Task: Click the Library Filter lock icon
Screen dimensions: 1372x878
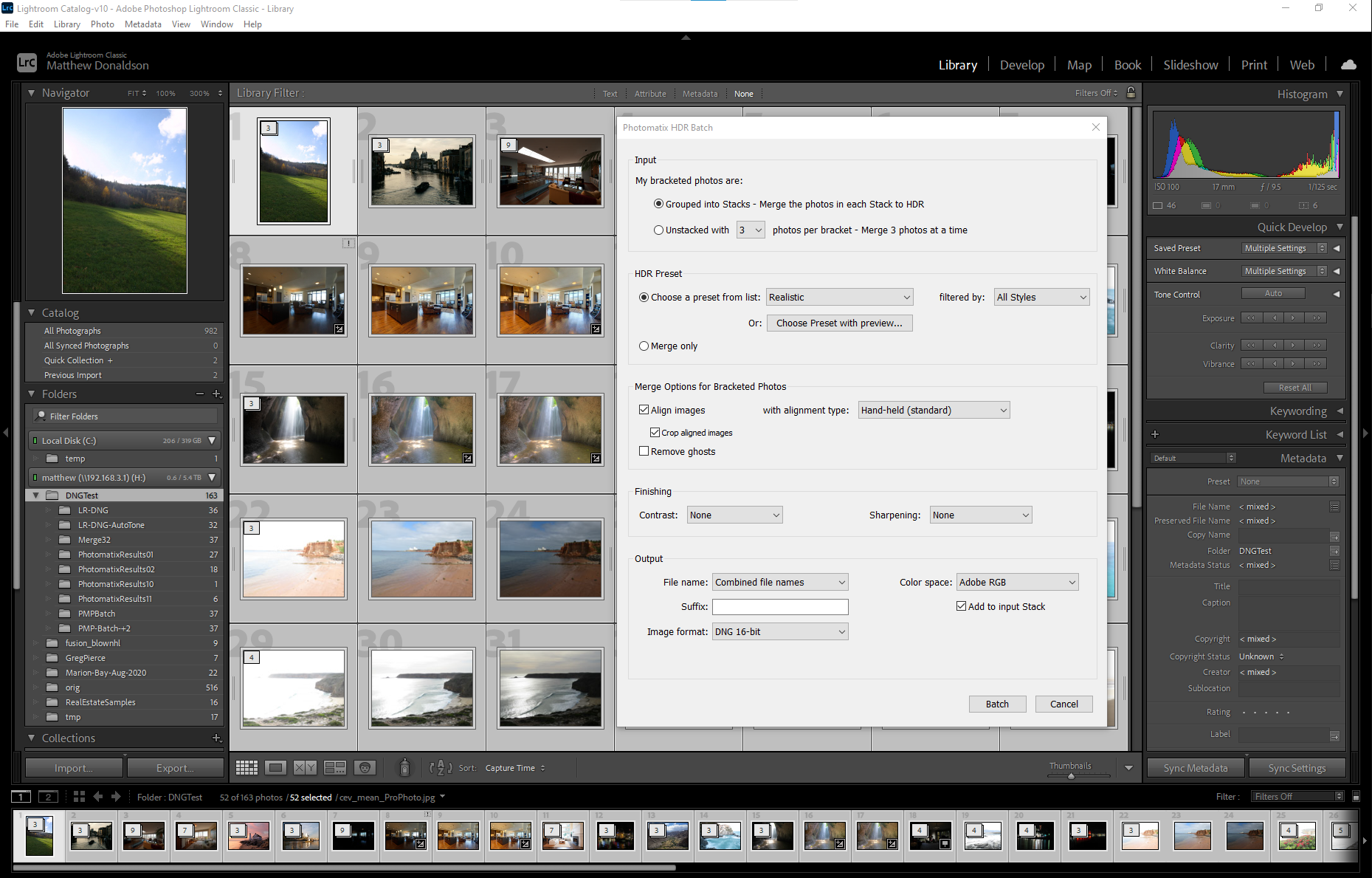Action: tap(1131, 93)
